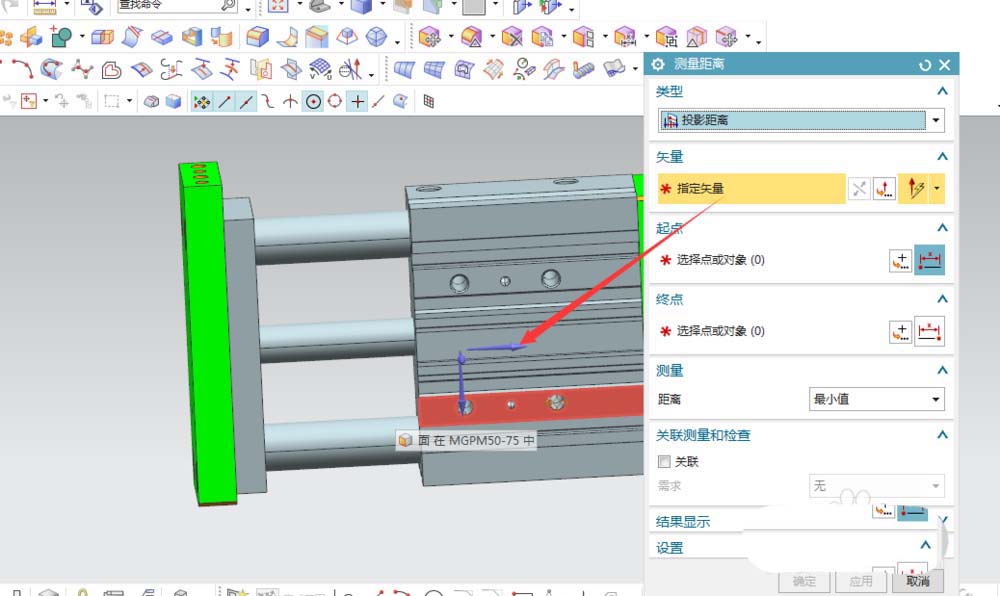1000x596 pixels.
Task: Click the inferred vector icon
Action: (x=915, y=189)
